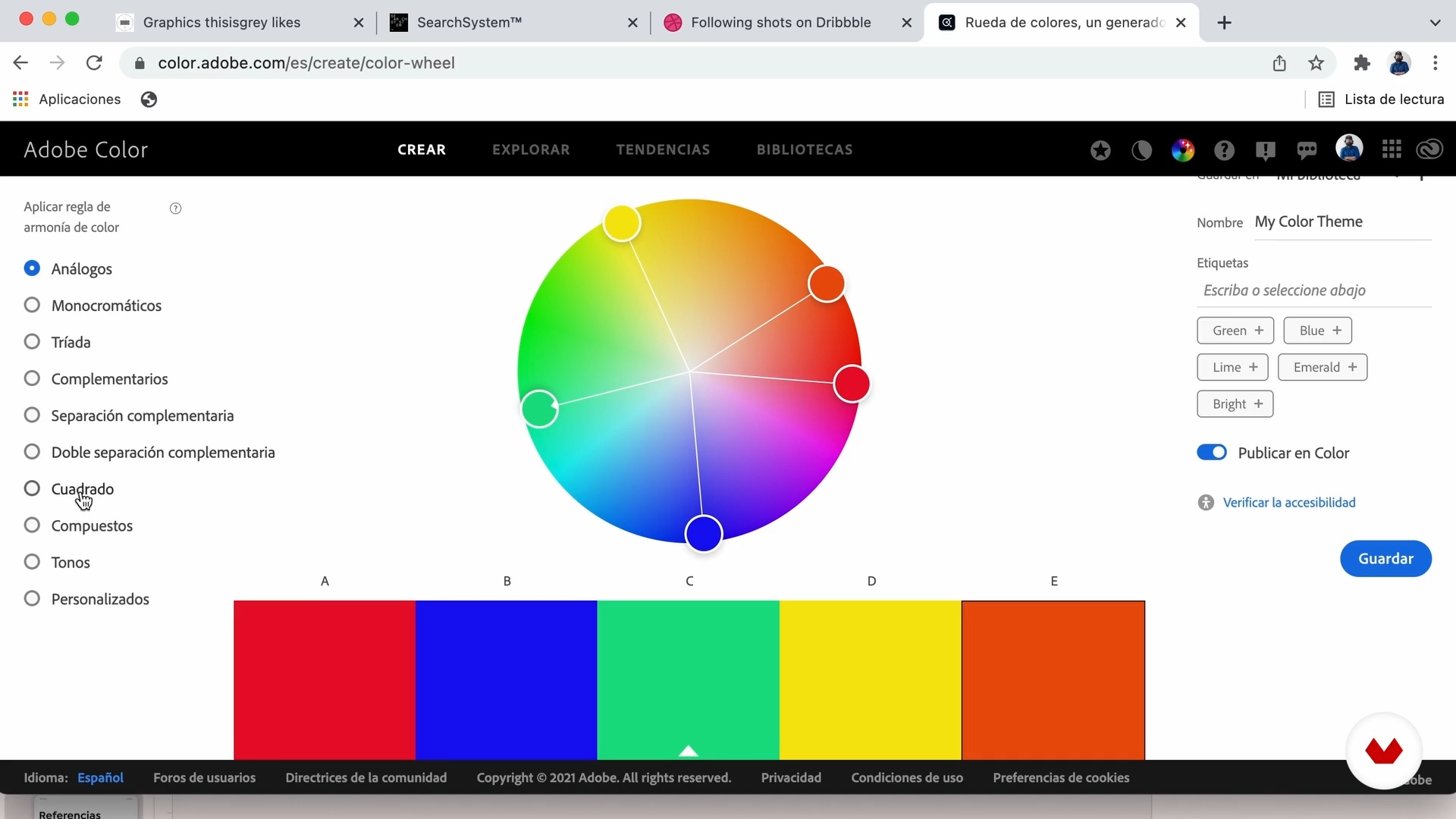
Task: Open the Chrome three-dot menu
Action: [1435, 63]
